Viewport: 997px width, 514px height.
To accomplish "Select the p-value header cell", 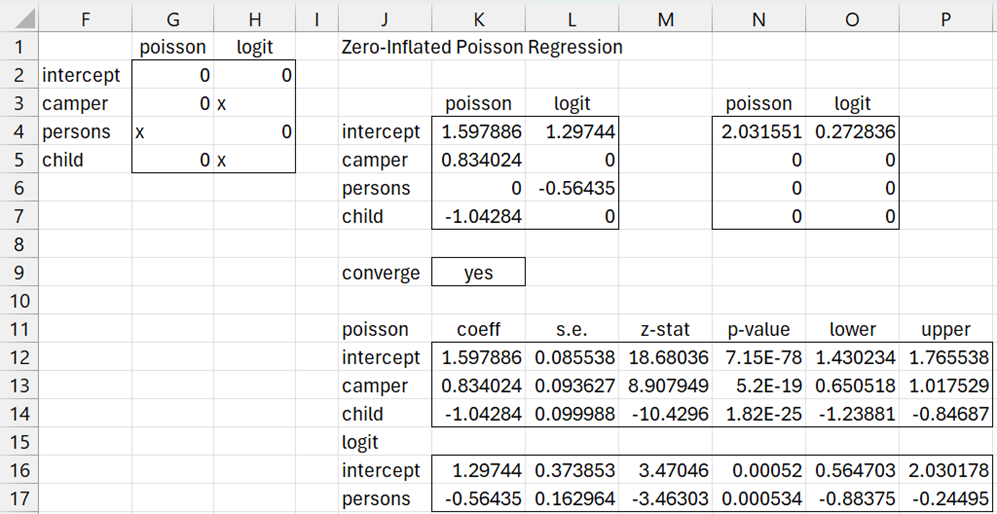I will tap(757, 330).
